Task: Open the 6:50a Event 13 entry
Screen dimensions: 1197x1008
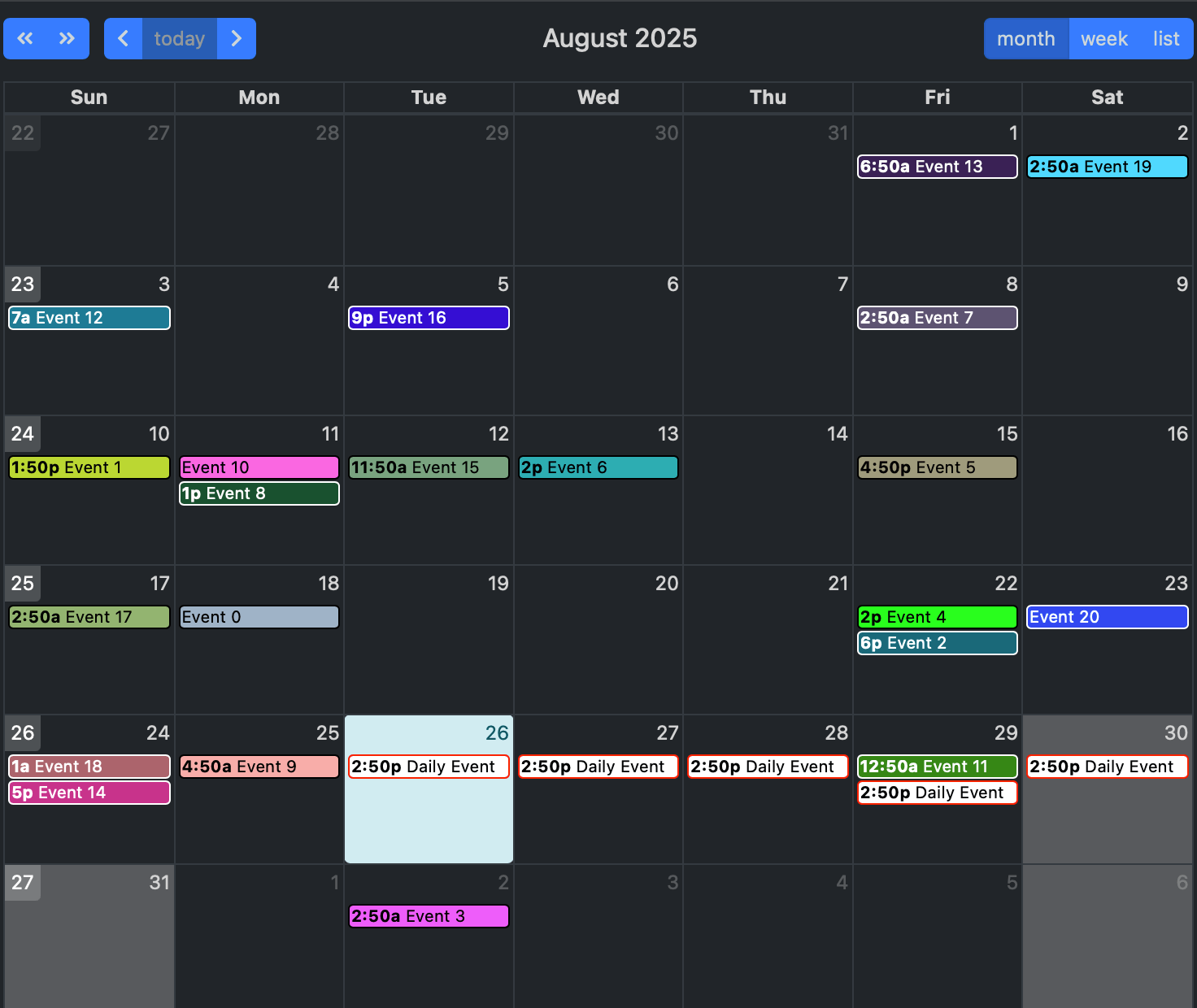Action: (x=937, y=167)
